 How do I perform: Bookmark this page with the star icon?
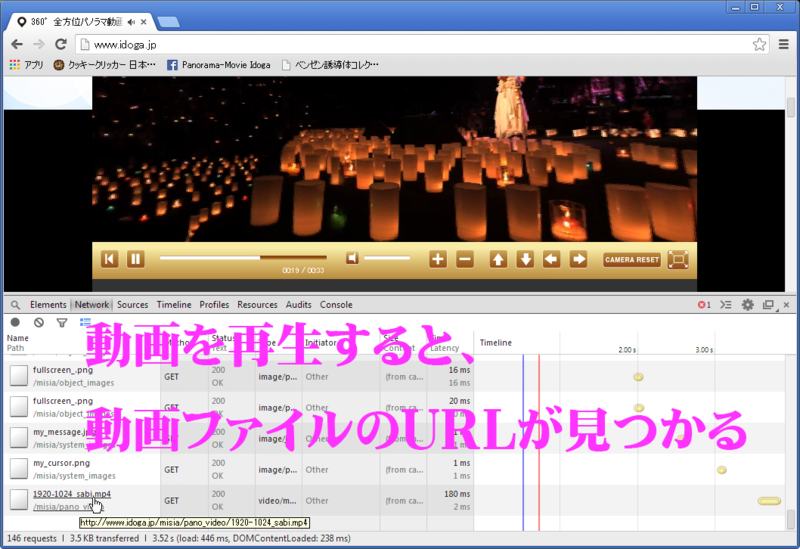pyautogui.click(x=759, y=45)
